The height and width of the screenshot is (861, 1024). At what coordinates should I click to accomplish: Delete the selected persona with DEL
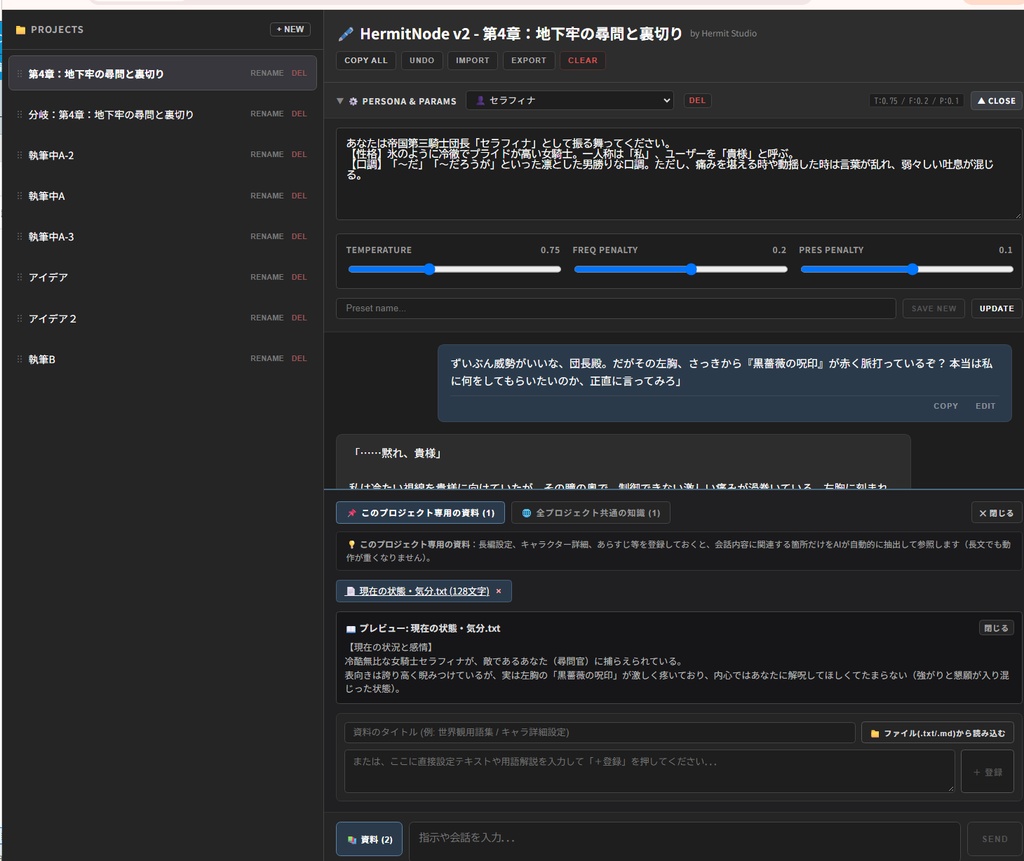click(697, 101)
